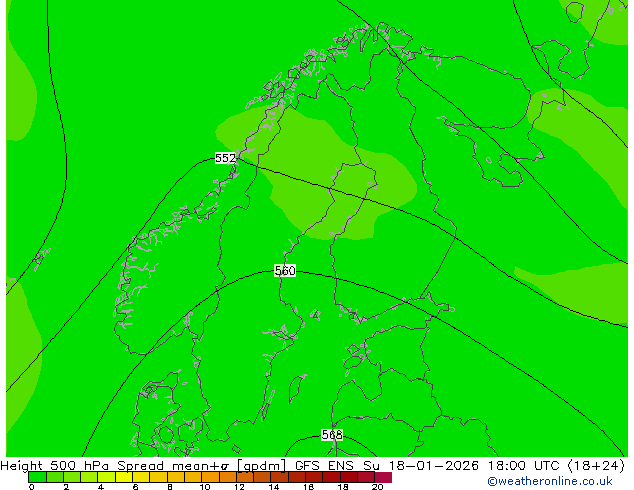
Task: Select the orange swatch starting at scale value 10
Action: [x=211, y=477]
